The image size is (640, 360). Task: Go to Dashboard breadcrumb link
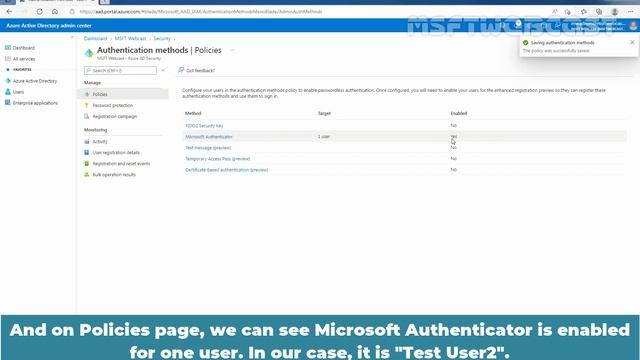[x=96, y=38]
